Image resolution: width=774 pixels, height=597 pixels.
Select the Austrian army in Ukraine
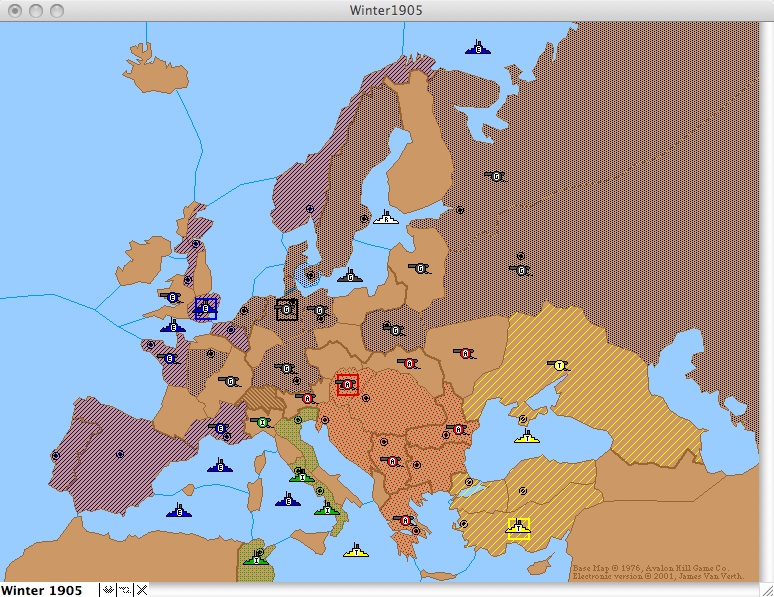pyautogui.click(x=464, y=353)
